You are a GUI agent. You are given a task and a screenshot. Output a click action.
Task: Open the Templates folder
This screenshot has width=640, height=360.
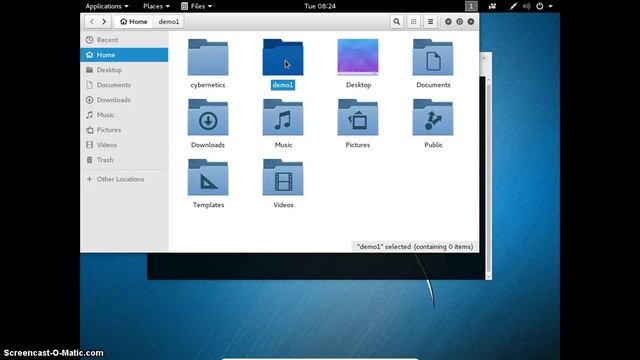coord(208,177)
